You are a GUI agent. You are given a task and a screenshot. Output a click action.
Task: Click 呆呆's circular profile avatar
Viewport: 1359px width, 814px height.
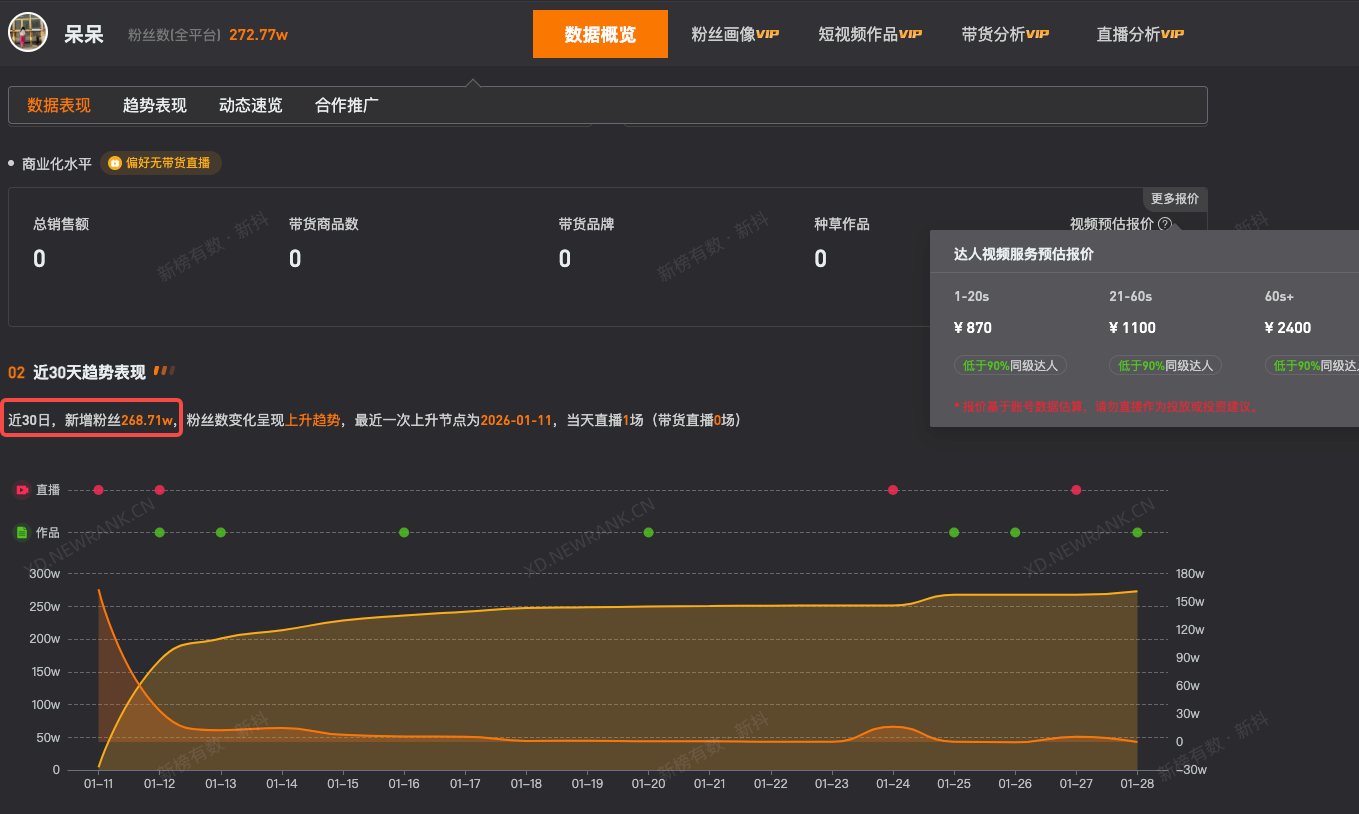tap(27, 31)
